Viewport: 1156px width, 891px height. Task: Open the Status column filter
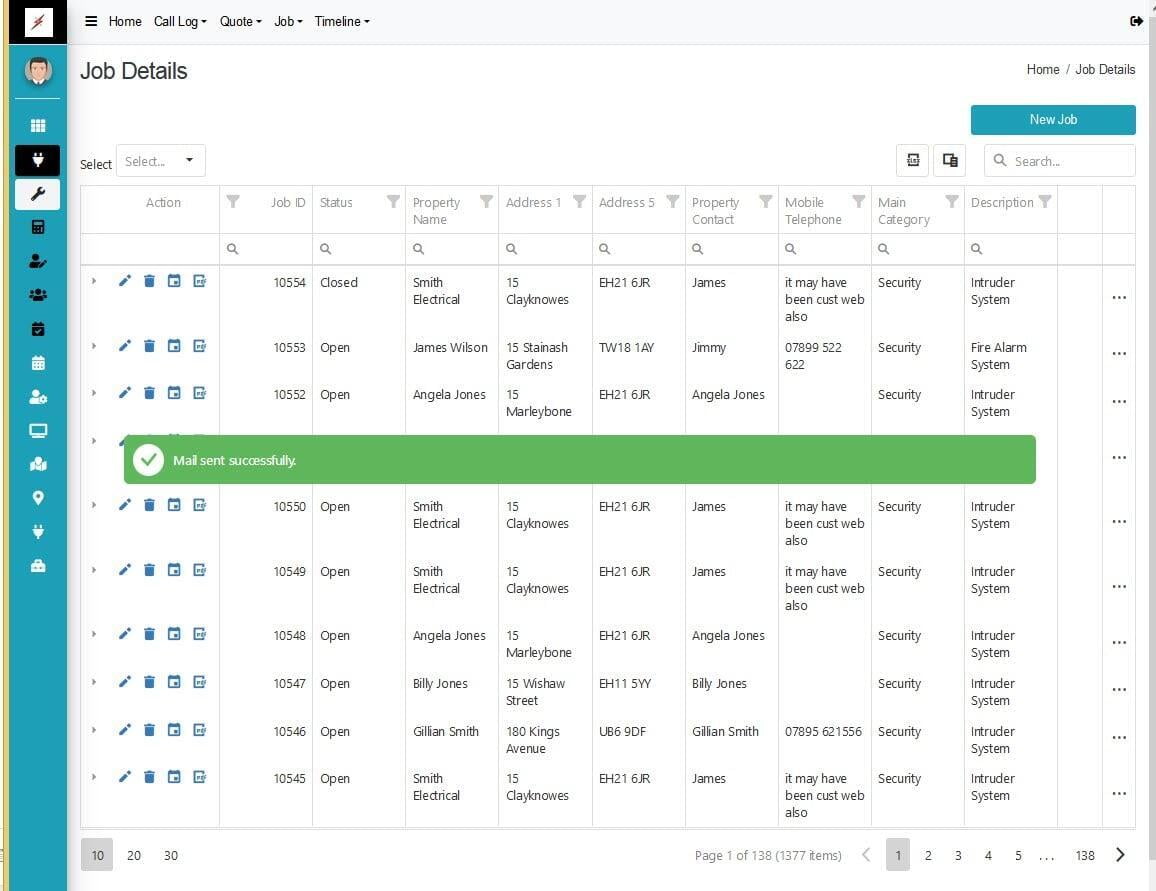(x=393, y=202)
